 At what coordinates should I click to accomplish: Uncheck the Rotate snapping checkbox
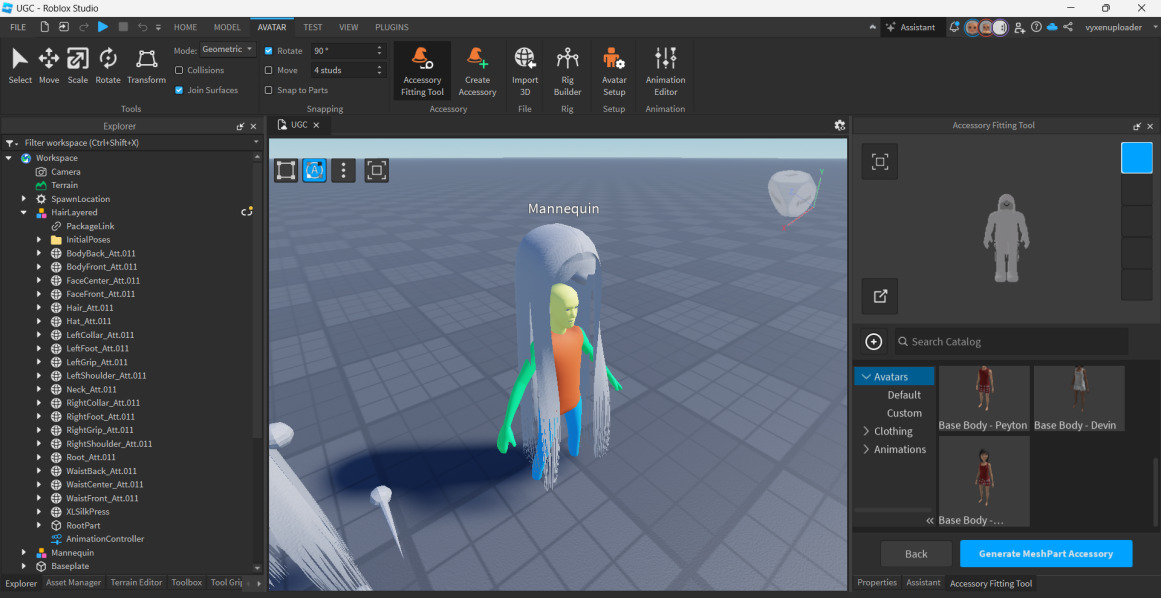click(x=269, y=51)
